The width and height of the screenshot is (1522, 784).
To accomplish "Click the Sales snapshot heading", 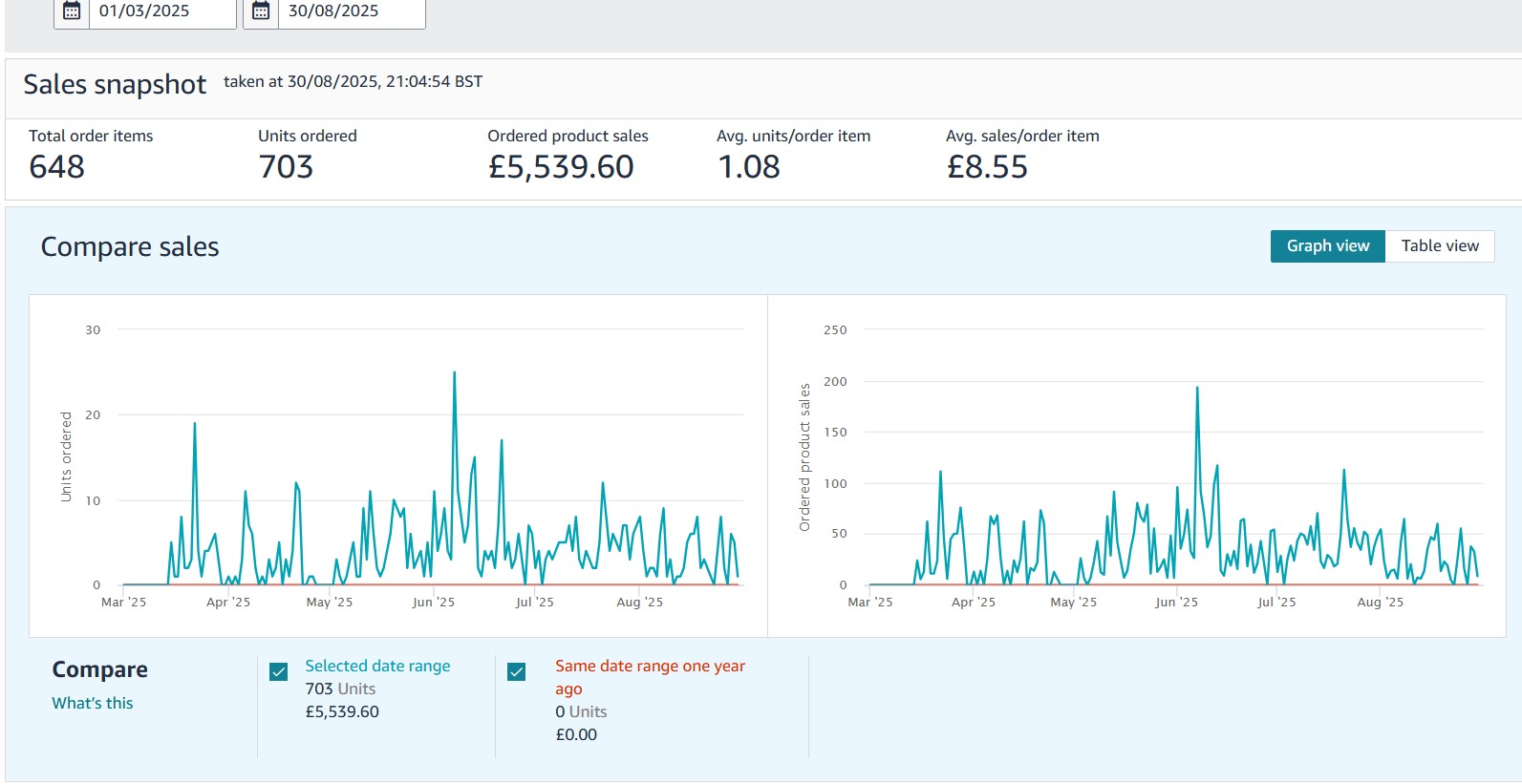I will coord(115,85).
